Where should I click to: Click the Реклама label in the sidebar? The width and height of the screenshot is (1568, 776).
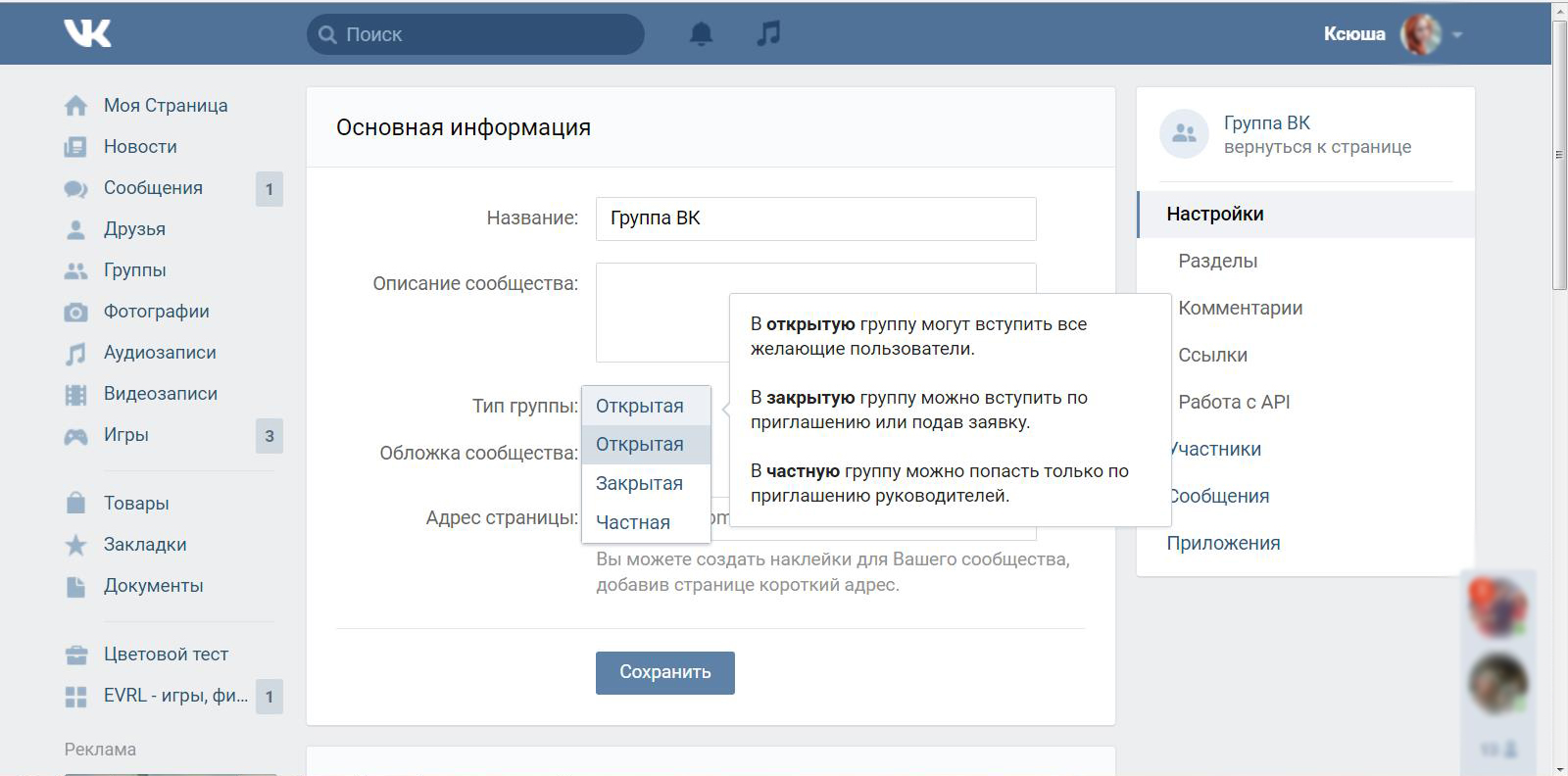pos(100,750)
